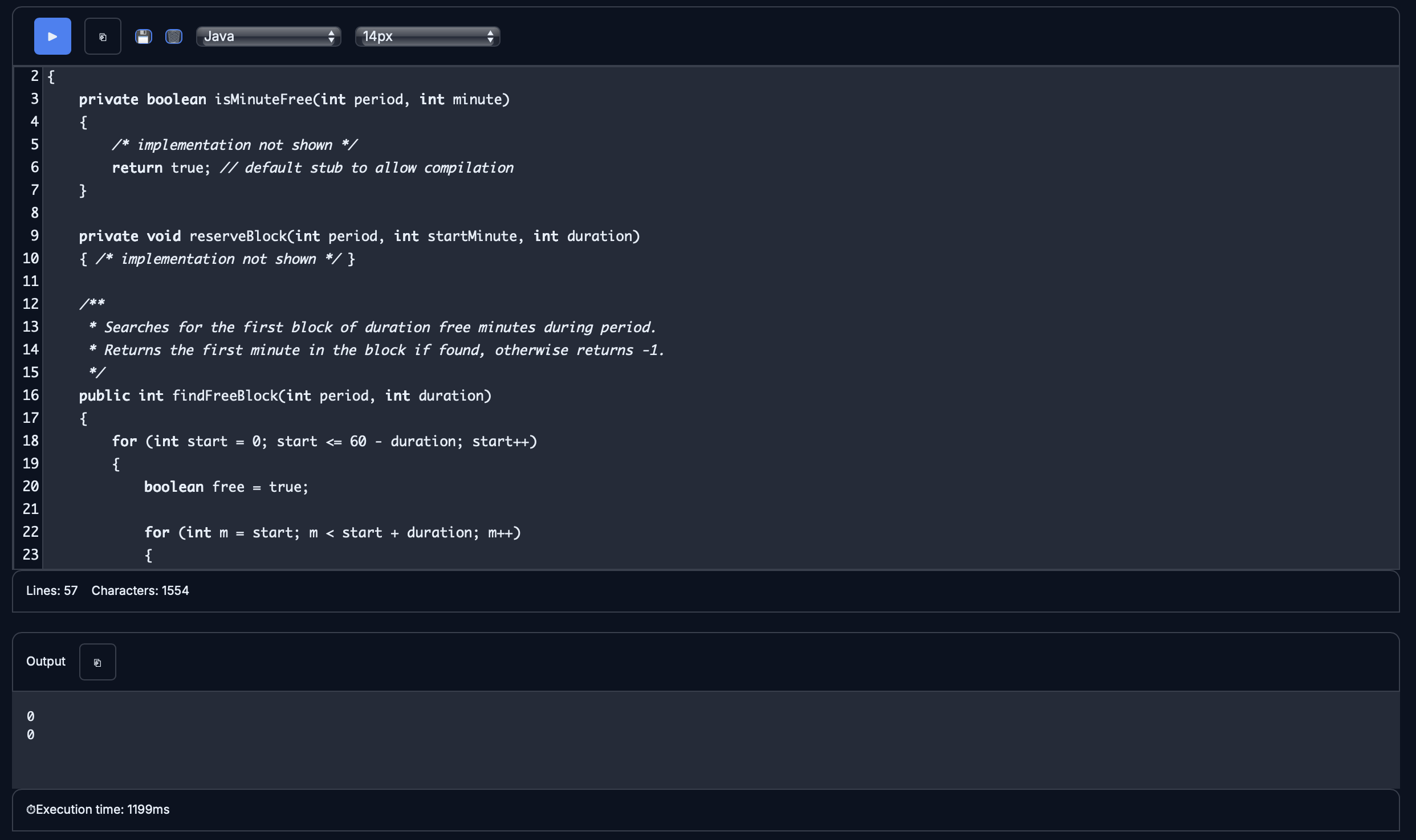Click the 'Characters: 1554' counter text

pyautogui.click(x=140, y=590)
